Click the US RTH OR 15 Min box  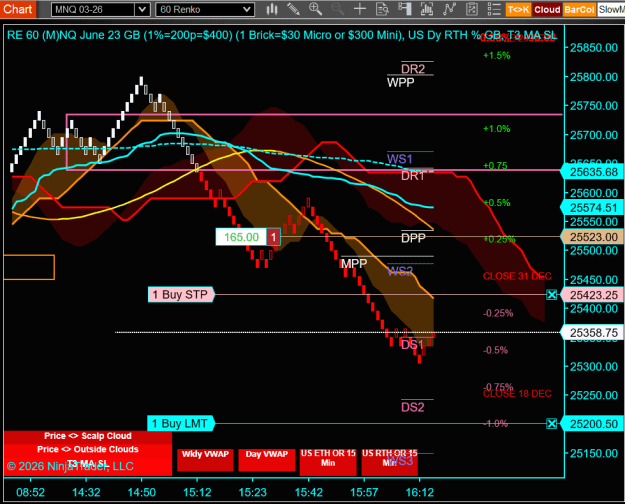click(x=389, y=462)
